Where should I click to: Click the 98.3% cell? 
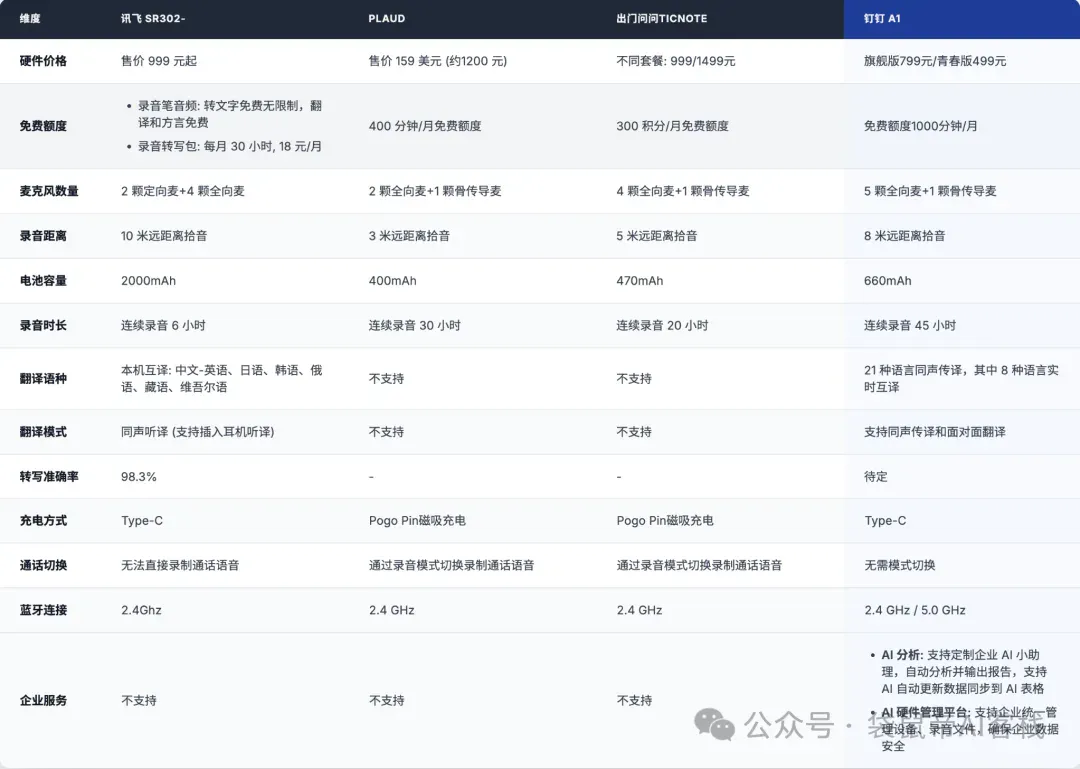click(138, 477)
